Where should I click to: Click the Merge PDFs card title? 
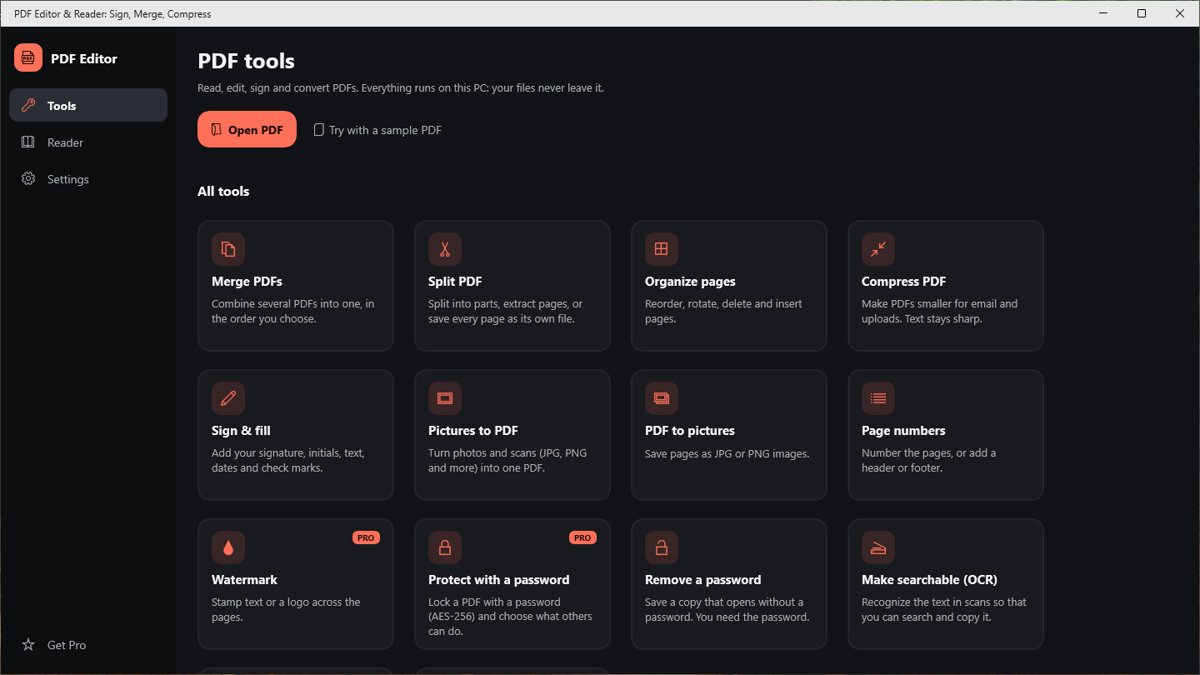[x=247, y=282]
